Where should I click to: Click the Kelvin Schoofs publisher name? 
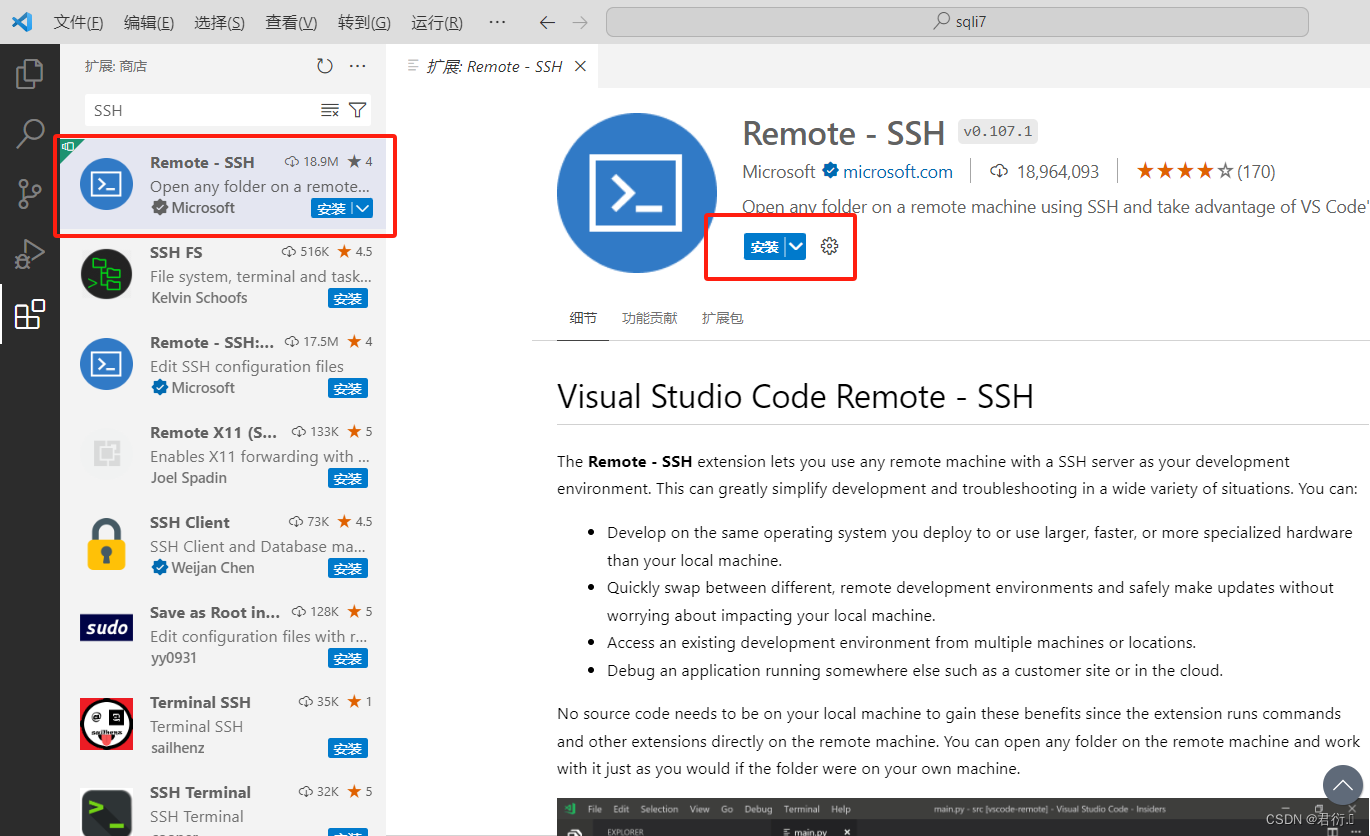[199, 297]
